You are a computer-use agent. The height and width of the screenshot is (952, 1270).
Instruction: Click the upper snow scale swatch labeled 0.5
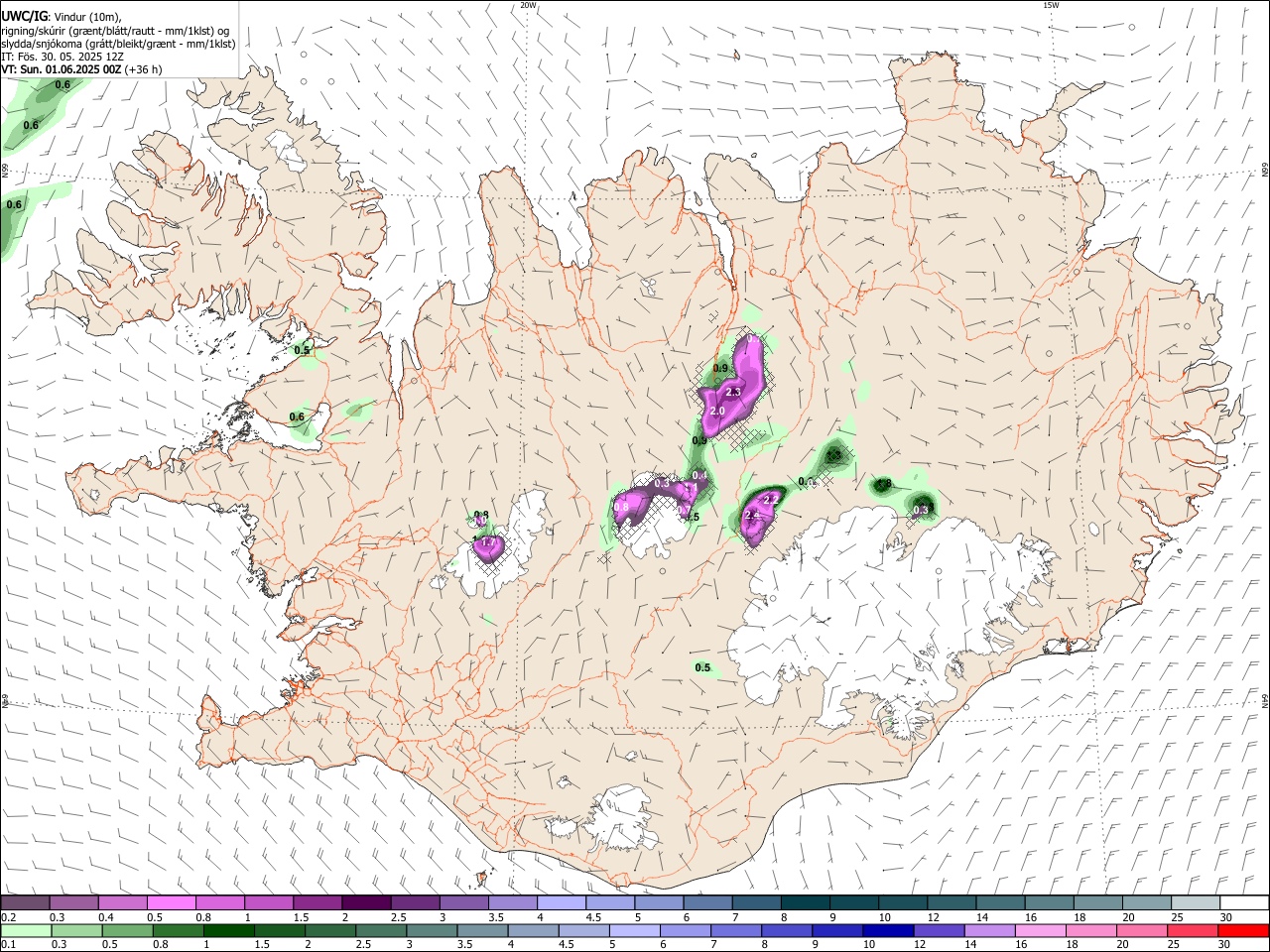point(172,903)
